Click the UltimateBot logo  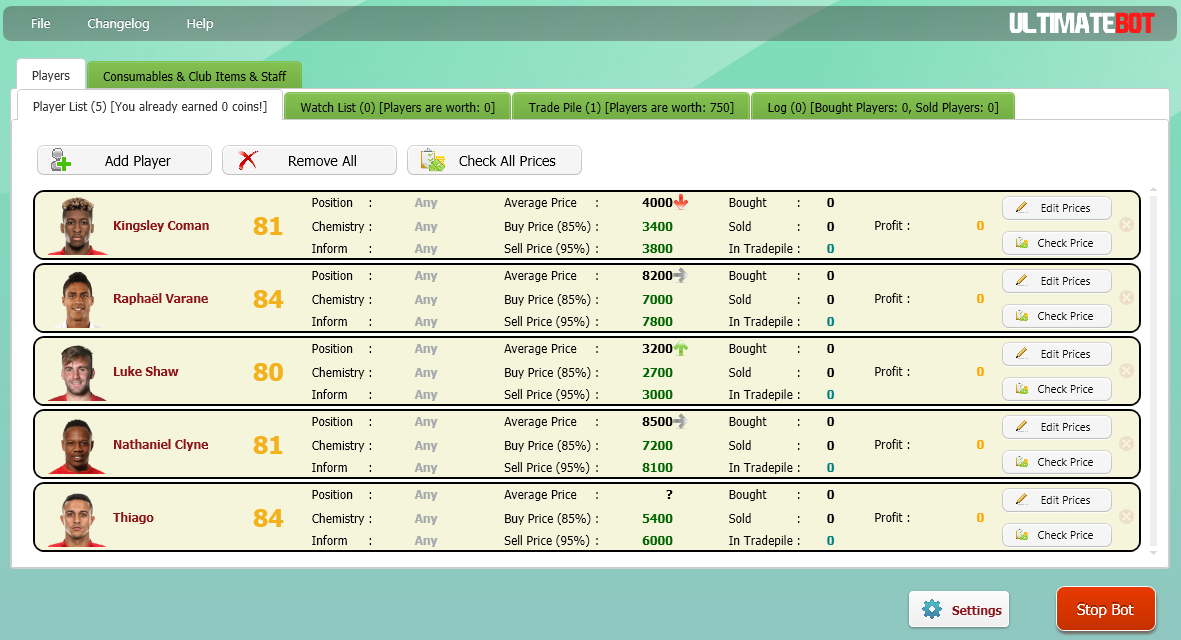coord(1082,23)
